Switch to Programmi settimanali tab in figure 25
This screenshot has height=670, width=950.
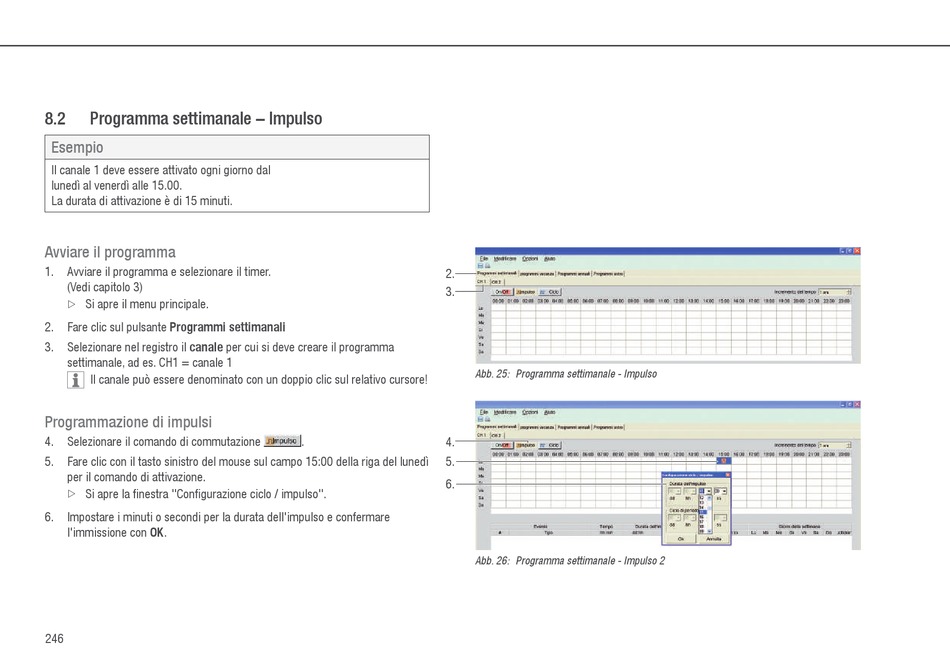(497, 273)
